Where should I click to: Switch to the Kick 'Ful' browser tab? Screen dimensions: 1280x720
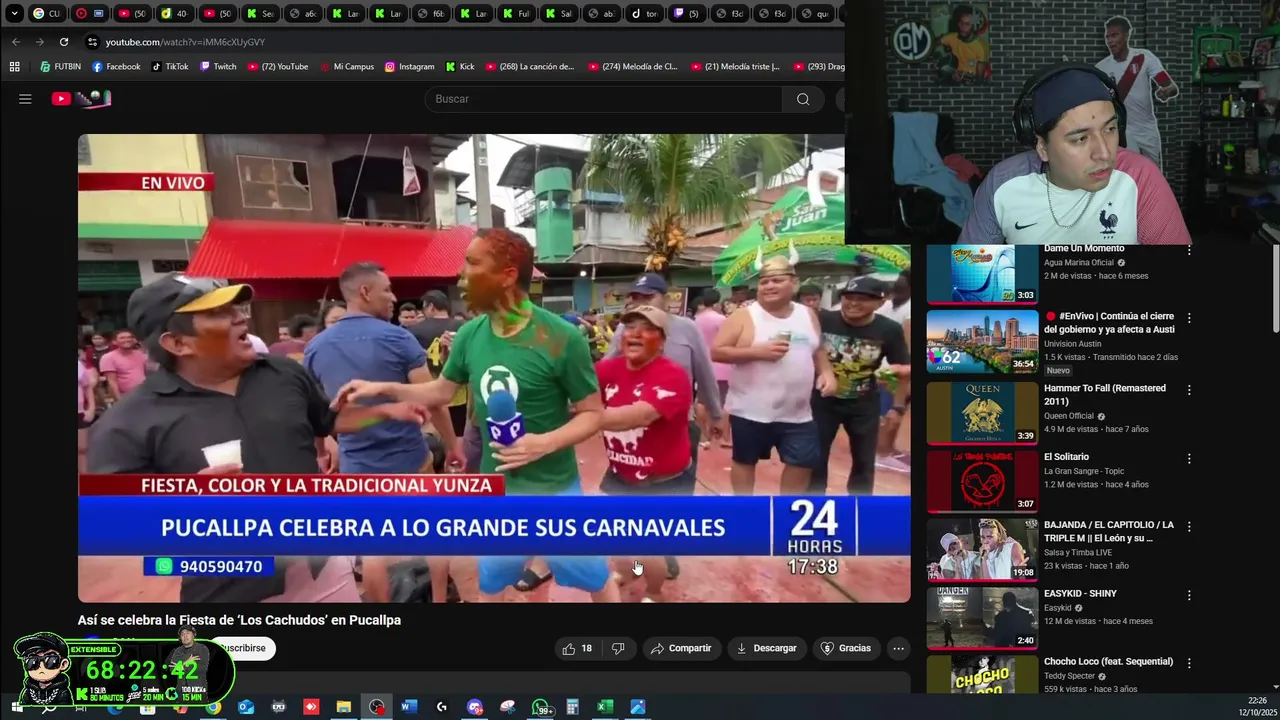(517, 14)
